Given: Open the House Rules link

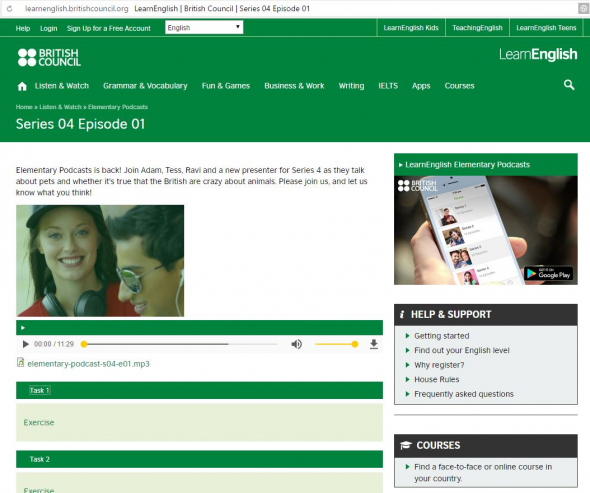Looking at the screenshot, I should pos(436,379).
